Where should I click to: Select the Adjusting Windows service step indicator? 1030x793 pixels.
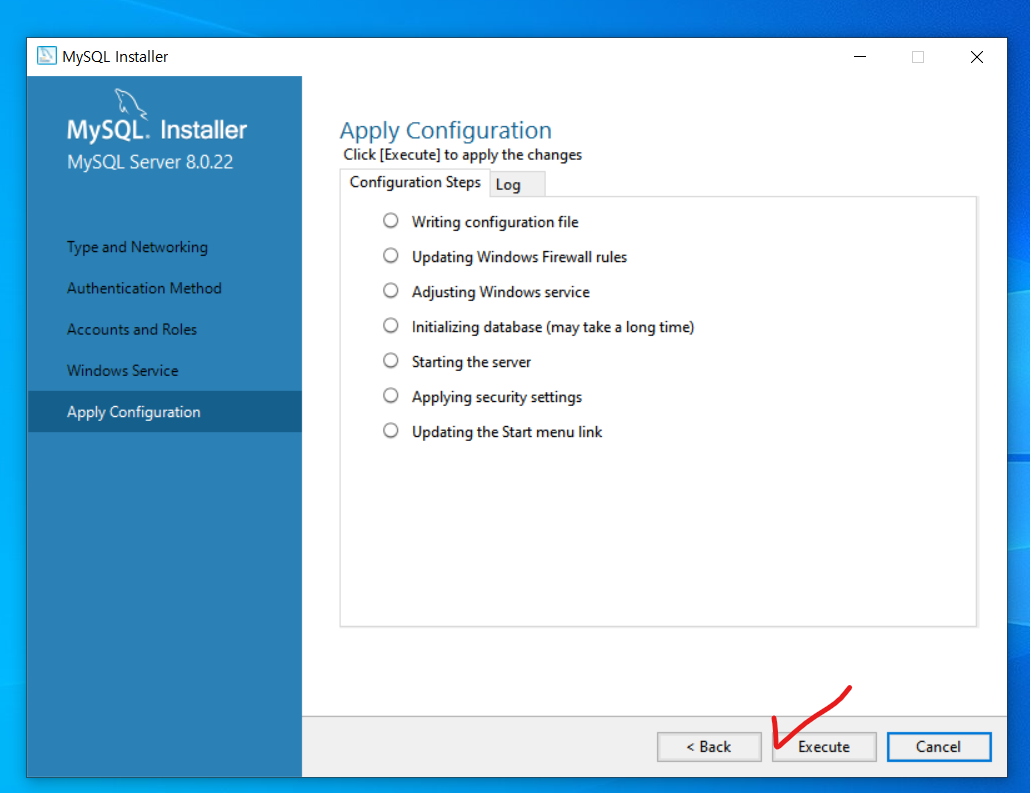tap(391, 290)
